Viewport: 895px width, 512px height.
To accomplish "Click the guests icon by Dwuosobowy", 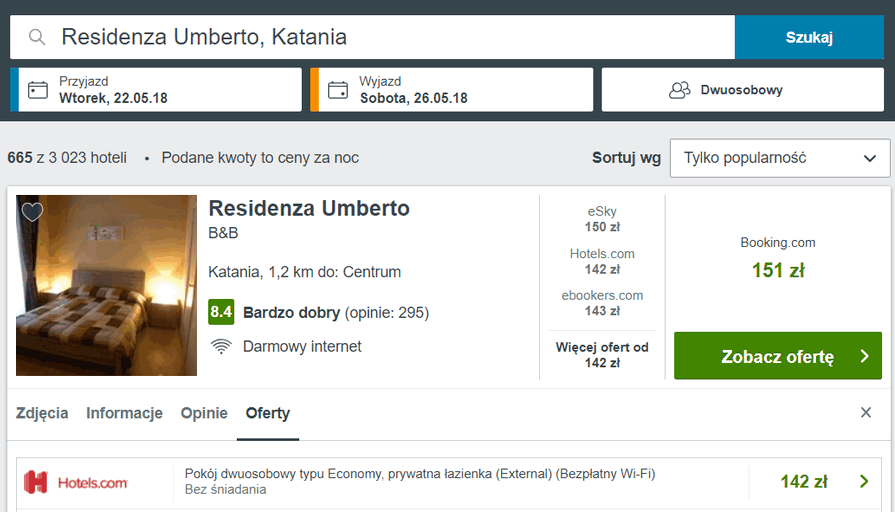I will pos(679,90).
